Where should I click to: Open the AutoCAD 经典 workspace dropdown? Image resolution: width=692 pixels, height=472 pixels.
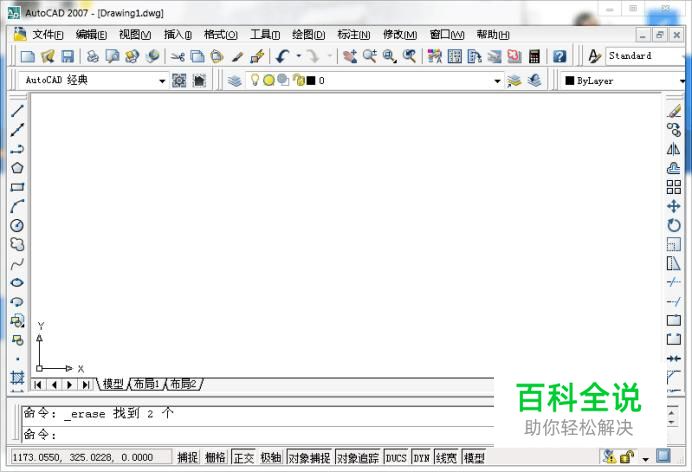click(162, 81)
